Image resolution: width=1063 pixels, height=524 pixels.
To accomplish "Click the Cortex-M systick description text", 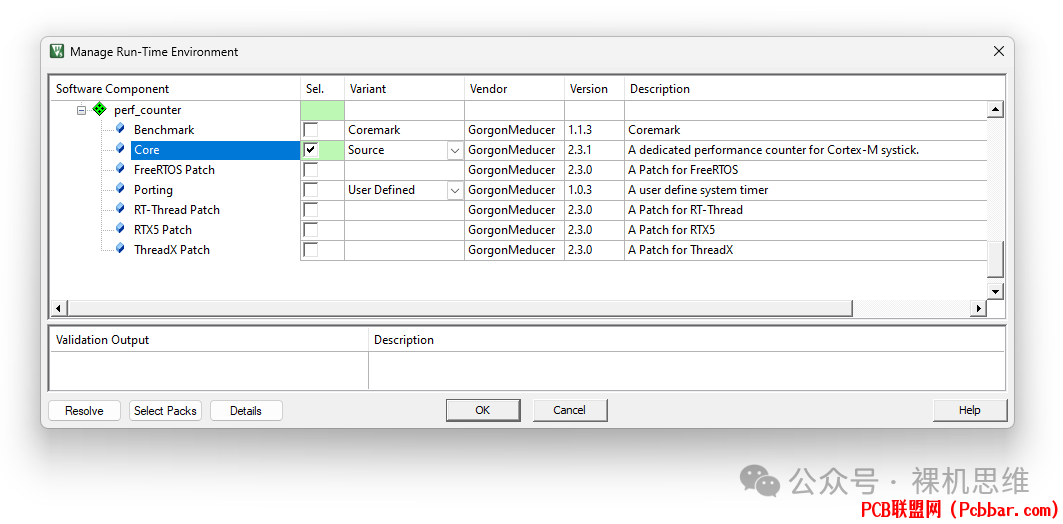I will (774, 150).
